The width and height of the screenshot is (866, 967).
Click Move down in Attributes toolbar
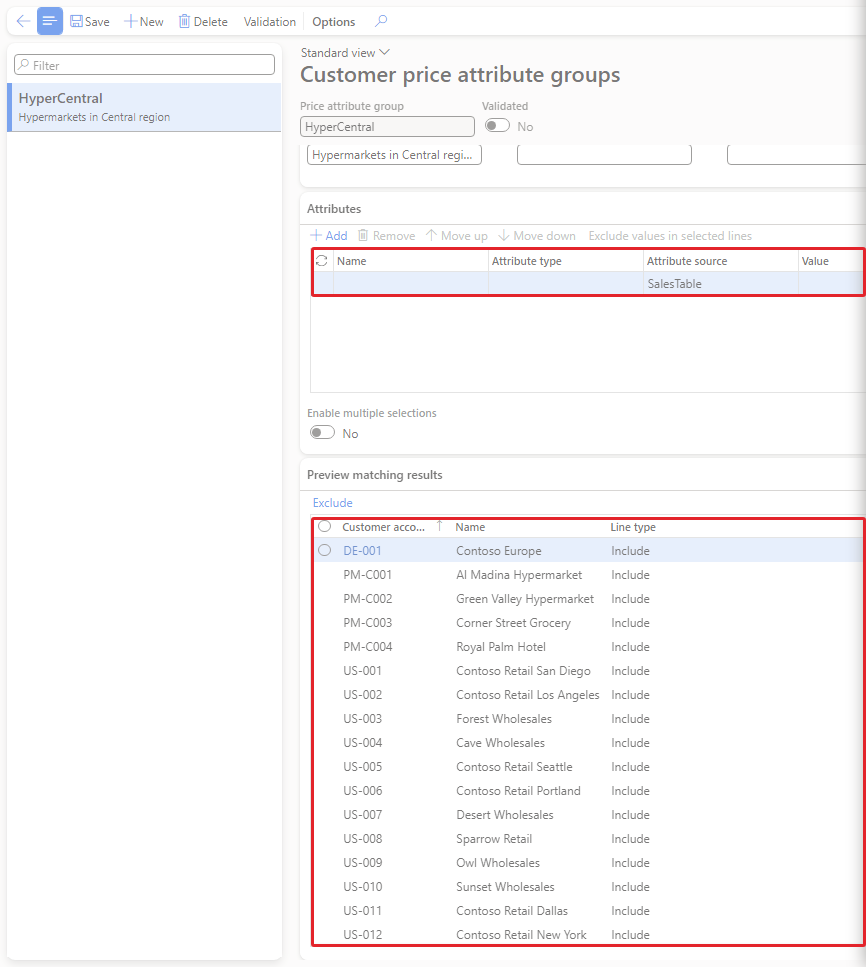pyautogui.click(x=537, y=236)
